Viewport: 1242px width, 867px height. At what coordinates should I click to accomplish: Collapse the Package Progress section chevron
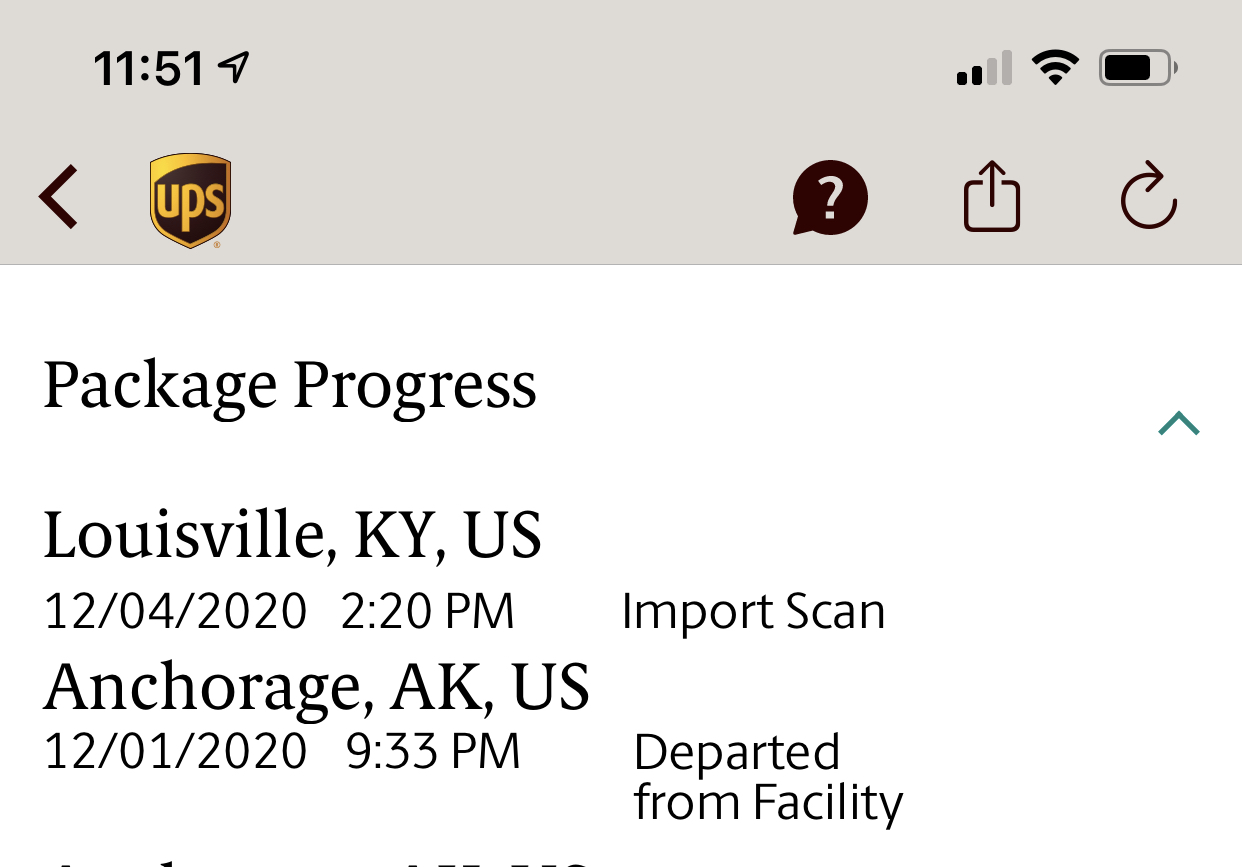1179,424
